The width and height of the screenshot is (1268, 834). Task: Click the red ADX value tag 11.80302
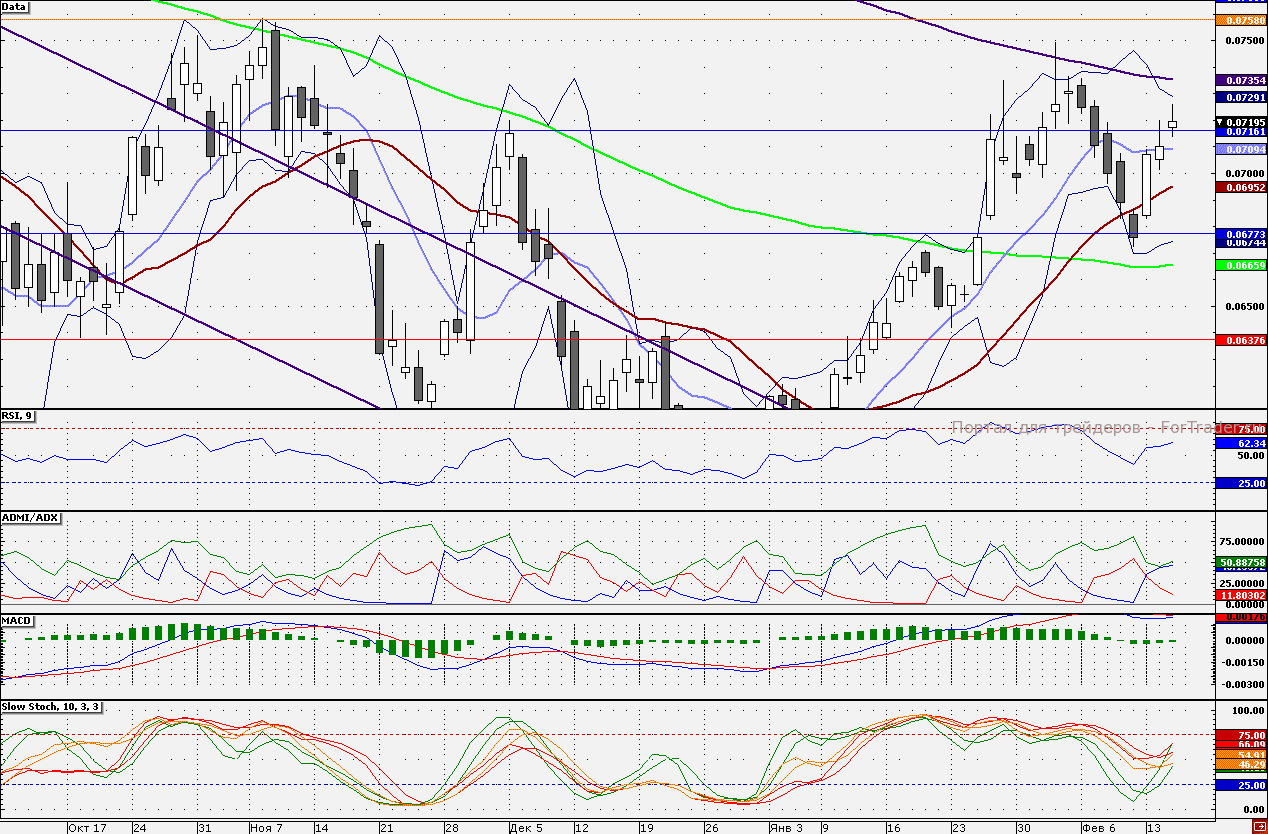click(1240, 595)
